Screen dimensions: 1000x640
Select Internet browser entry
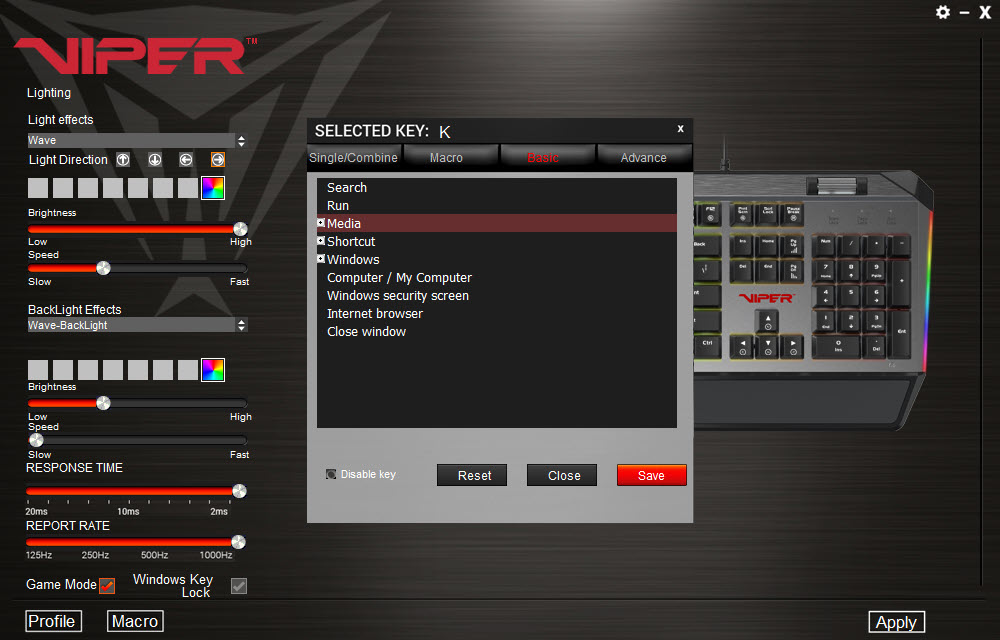click(x=497, y=313)
